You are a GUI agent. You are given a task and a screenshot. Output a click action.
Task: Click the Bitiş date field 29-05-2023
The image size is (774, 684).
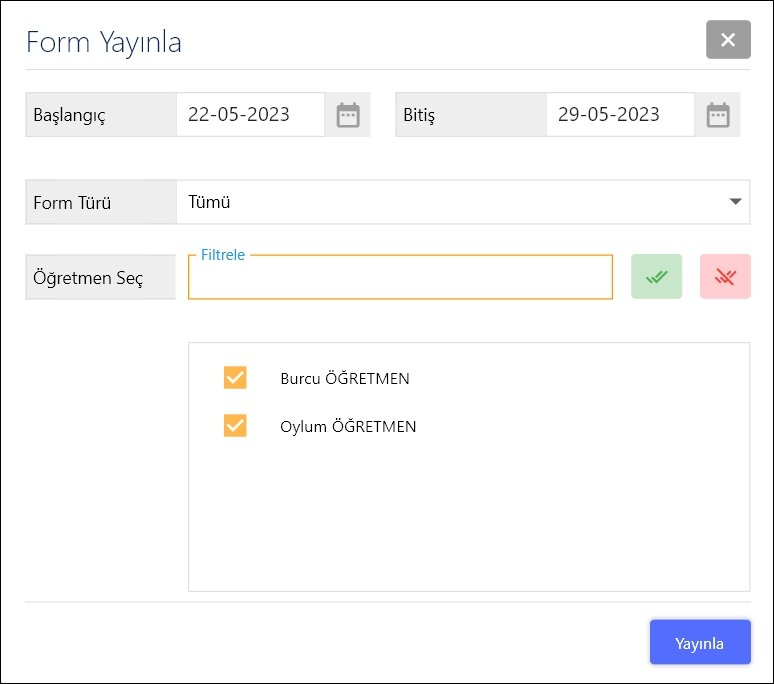(x=620, y=115)
